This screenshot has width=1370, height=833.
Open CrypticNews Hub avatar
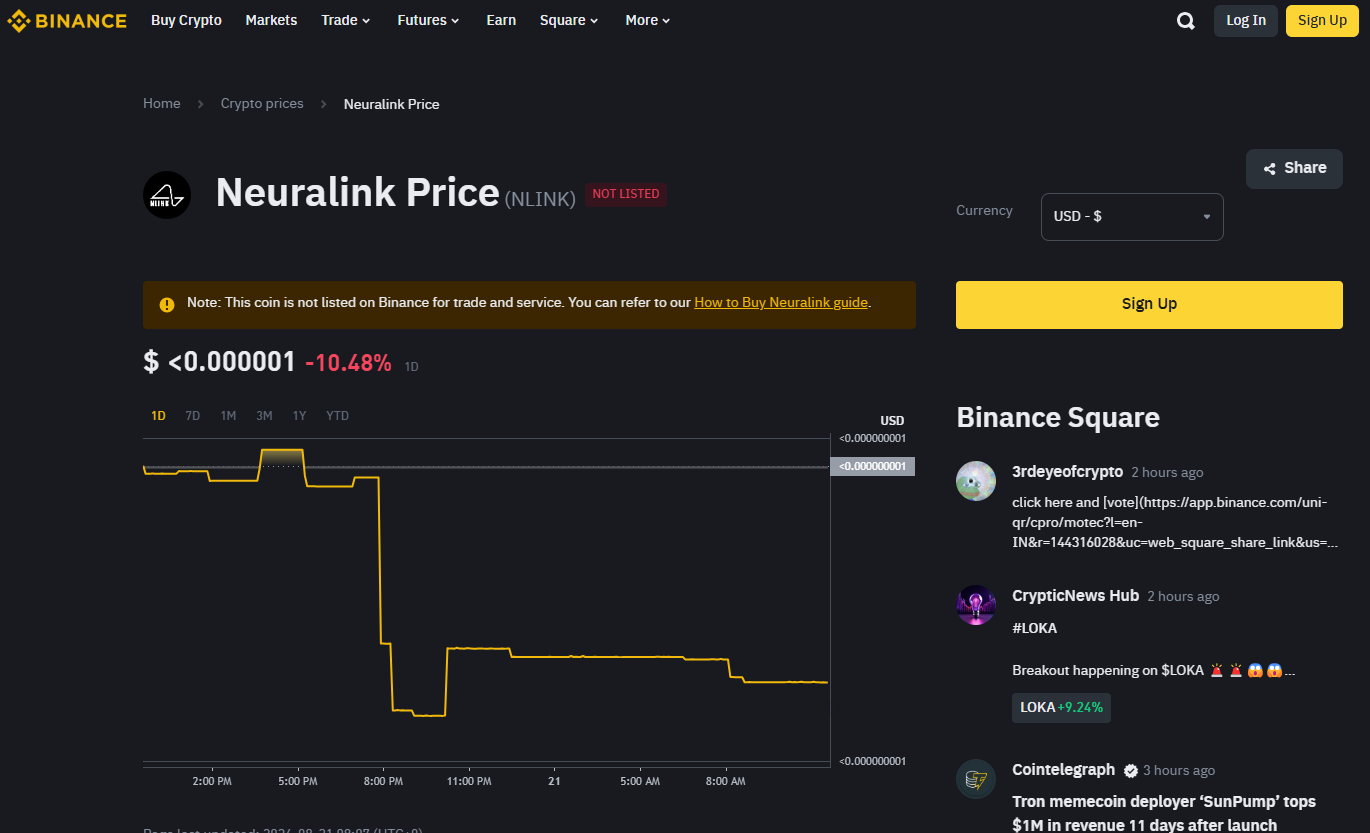click(x=976, y=605)
